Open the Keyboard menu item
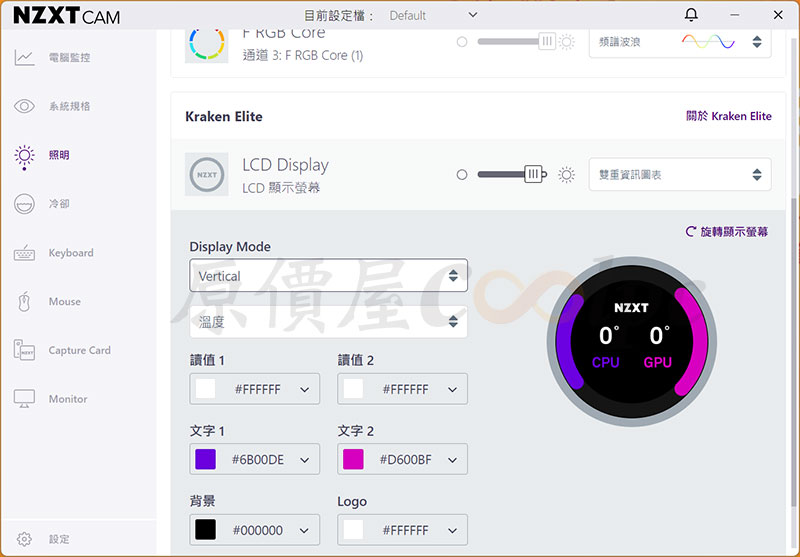The height and width of the screenshot is (557, 800). click(71, 253)
